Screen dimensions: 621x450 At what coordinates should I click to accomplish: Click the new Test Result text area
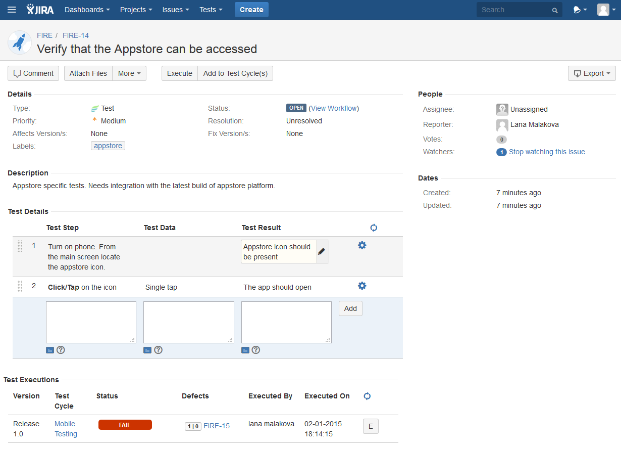coord(286,322)
